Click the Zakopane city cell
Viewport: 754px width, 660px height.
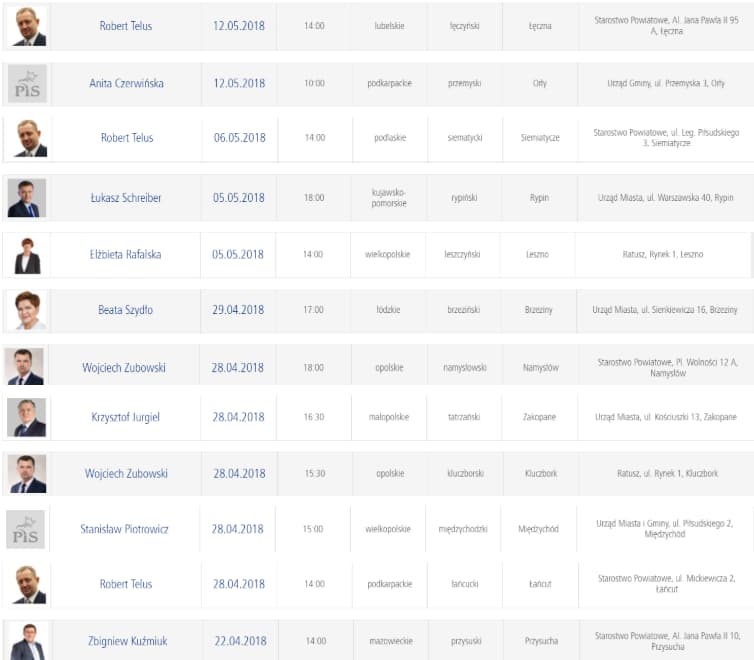(539, 417)
